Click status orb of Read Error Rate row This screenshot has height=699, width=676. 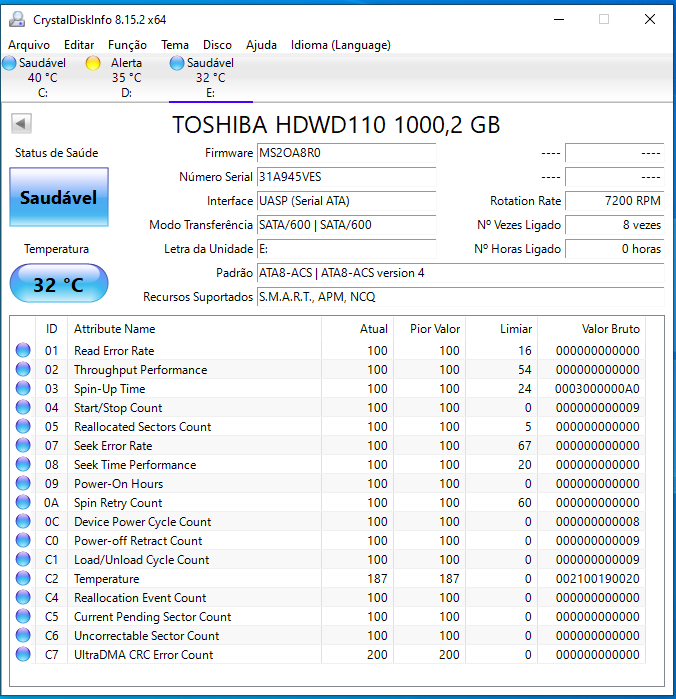point(23,350)
